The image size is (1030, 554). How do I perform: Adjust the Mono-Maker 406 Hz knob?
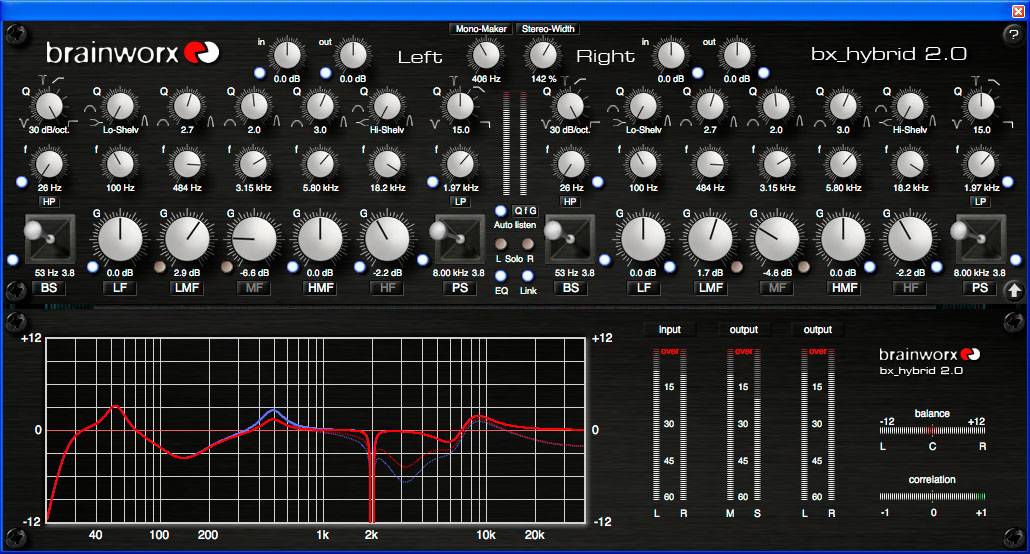[x=486, y=55]
